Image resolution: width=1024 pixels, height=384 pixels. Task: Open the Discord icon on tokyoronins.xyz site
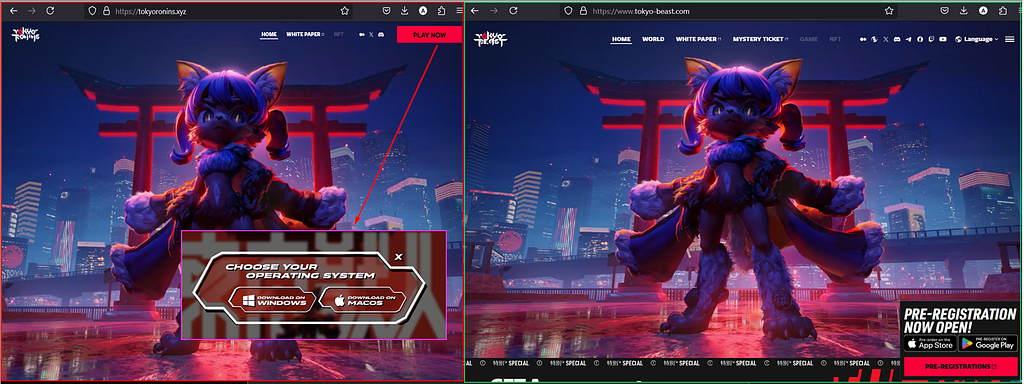click(381, 35)
